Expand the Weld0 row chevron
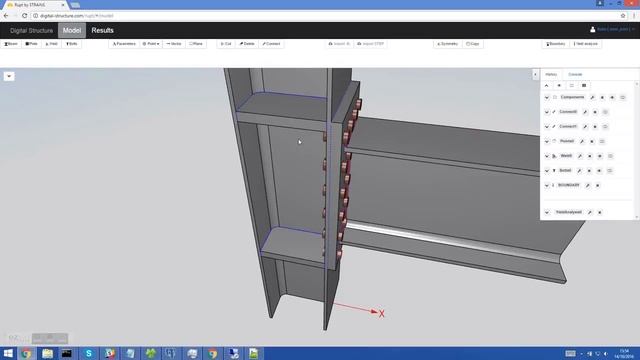This screenshot has width=640, height=360. coord(547,156)
